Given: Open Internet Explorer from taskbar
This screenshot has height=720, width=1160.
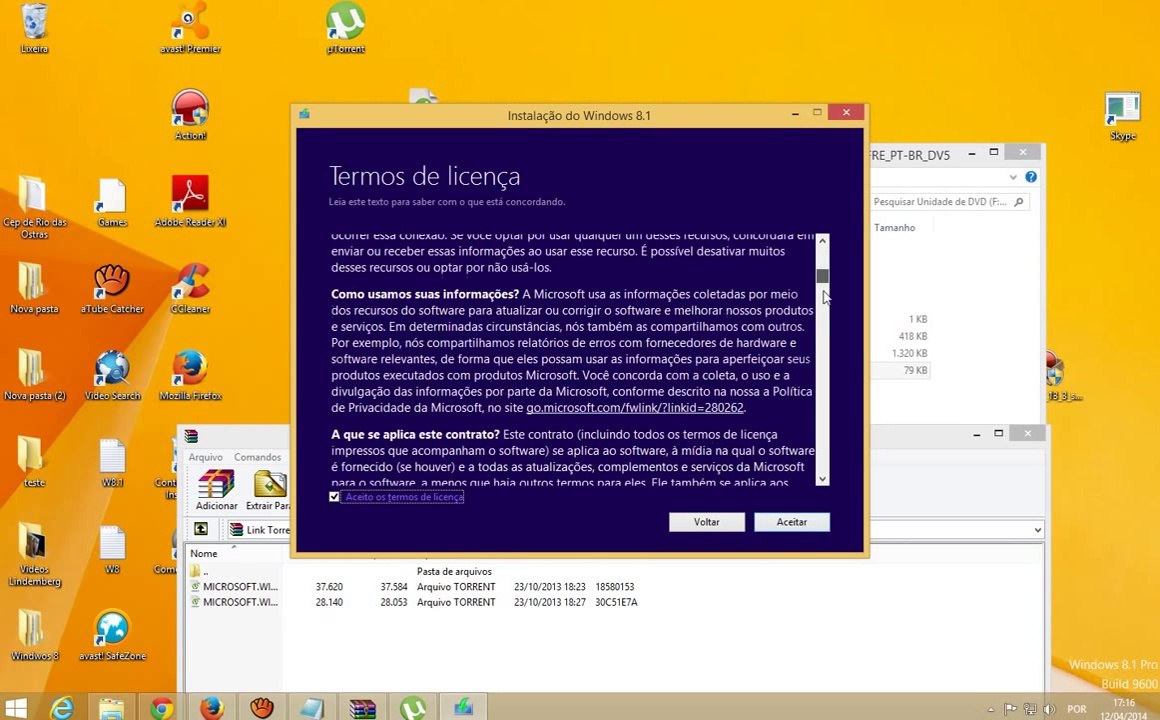Looking at the screenshot, I should (62, 707).
